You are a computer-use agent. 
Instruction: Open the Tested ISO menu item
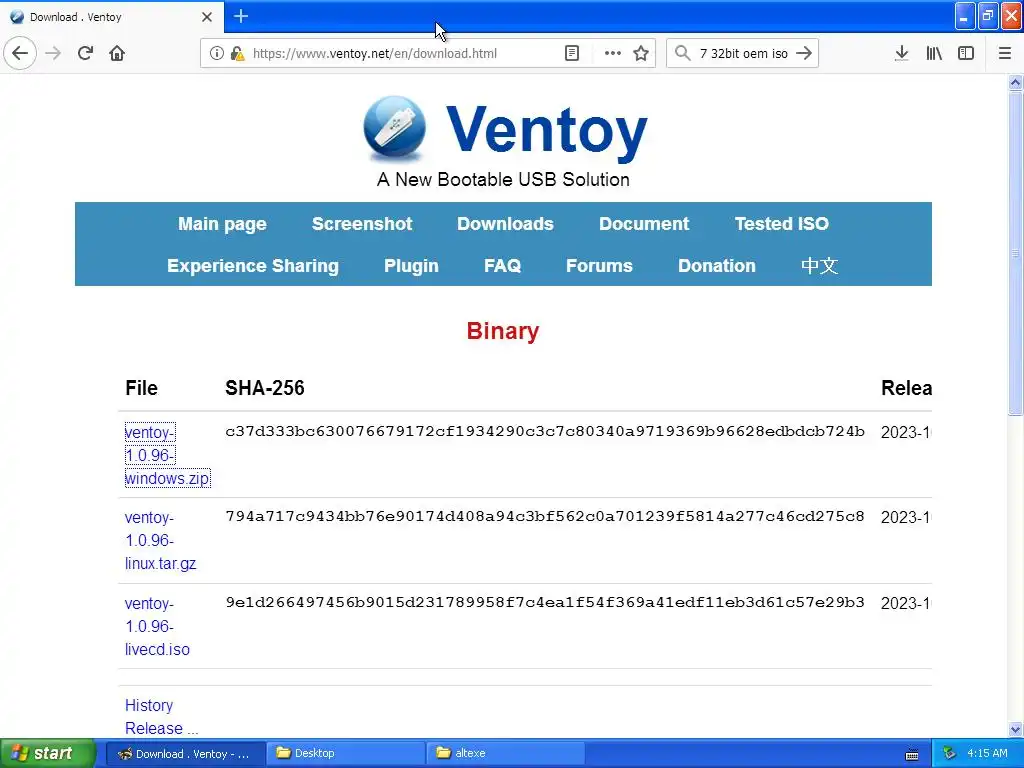pyautogui.click(x=782, y=223)
